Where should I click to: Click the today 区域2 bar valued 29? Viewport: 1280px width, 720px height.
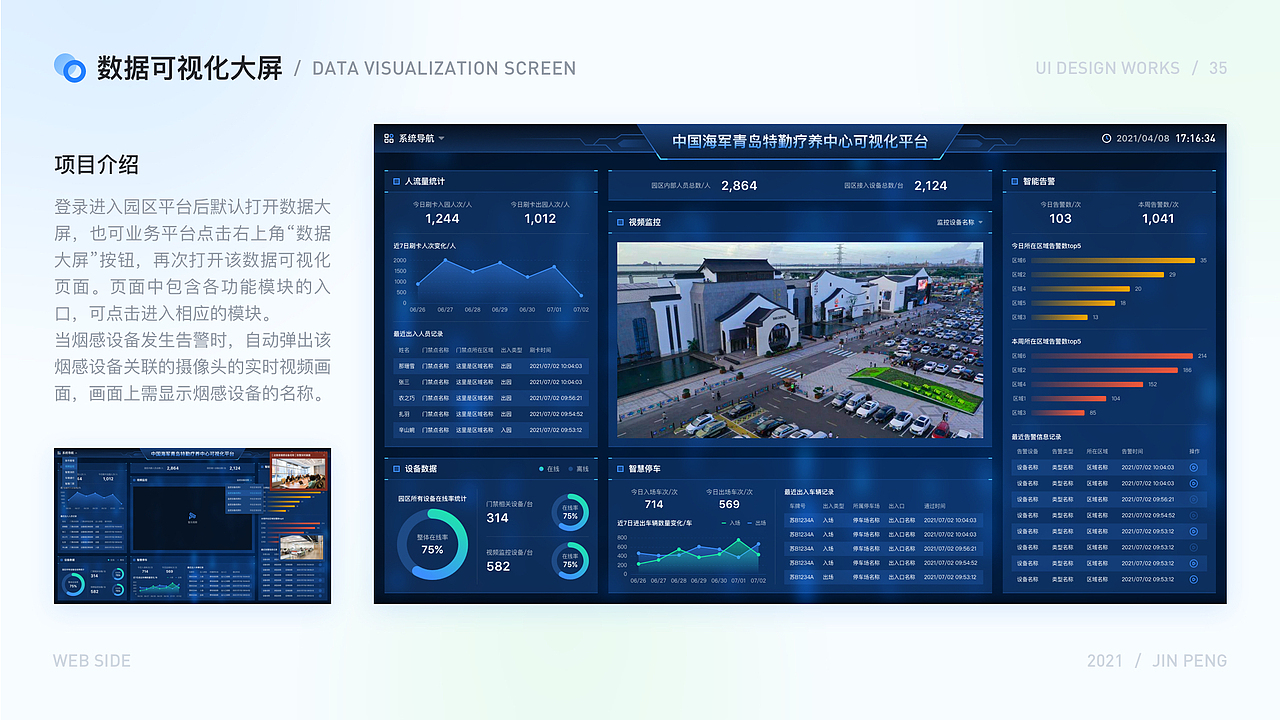coord(1097,274)
